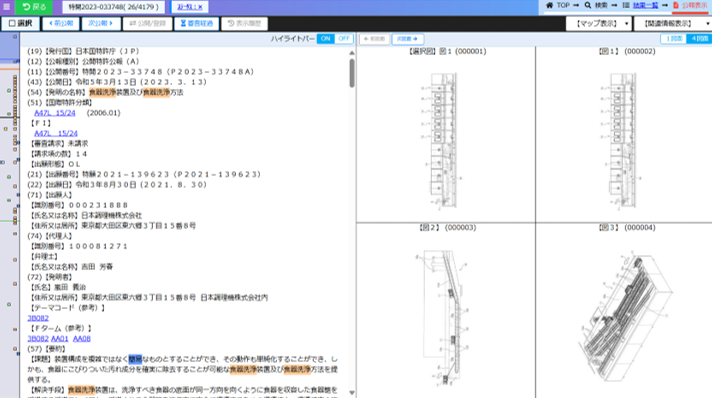Open the A47L 15/24 link under FI
The height and width of the screenshot is (398, 712).
pos(56,133)
